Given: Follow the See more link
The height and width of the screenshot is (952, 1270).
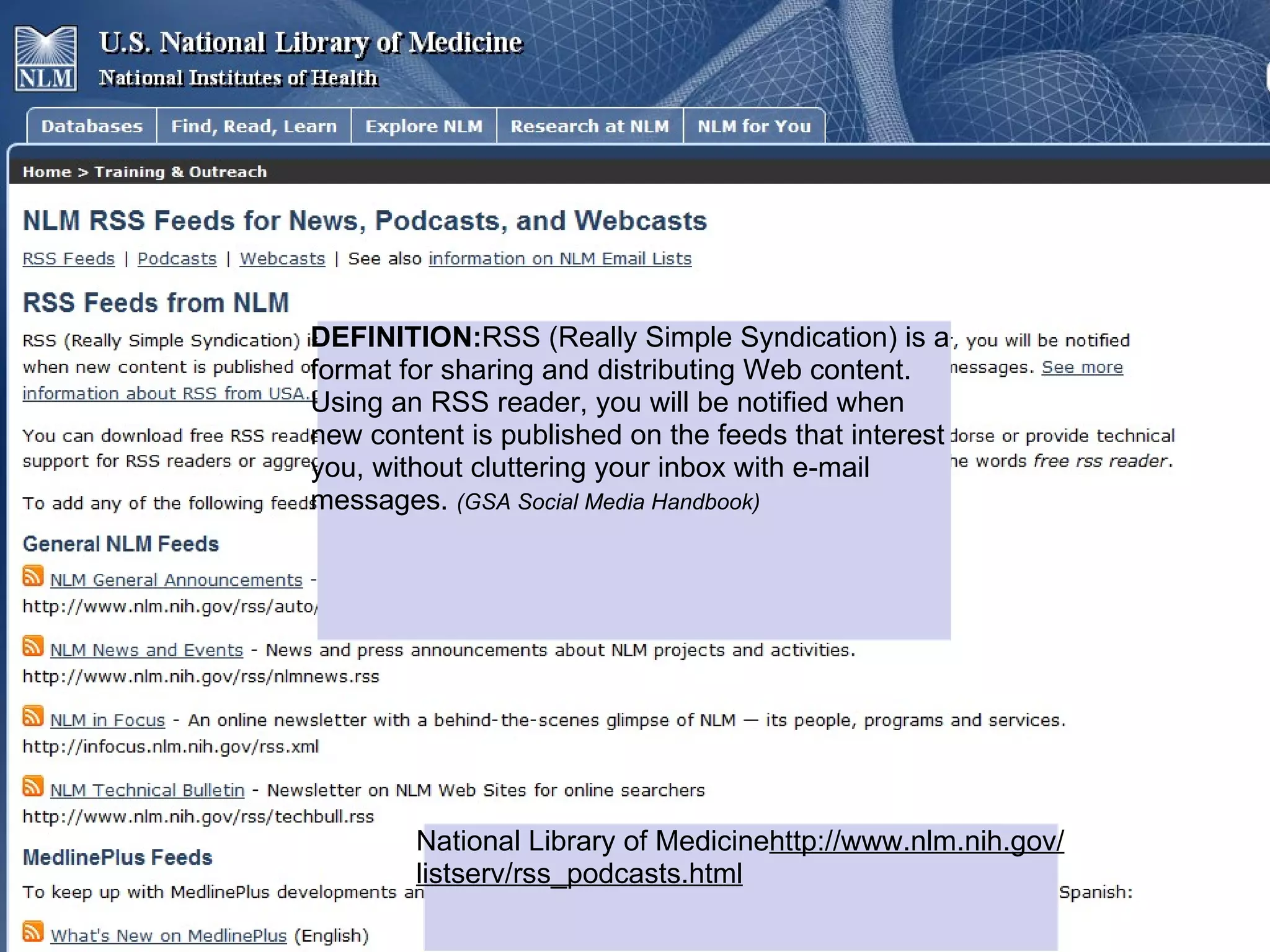Looking at the screenshot, I should pos(1082,367).
